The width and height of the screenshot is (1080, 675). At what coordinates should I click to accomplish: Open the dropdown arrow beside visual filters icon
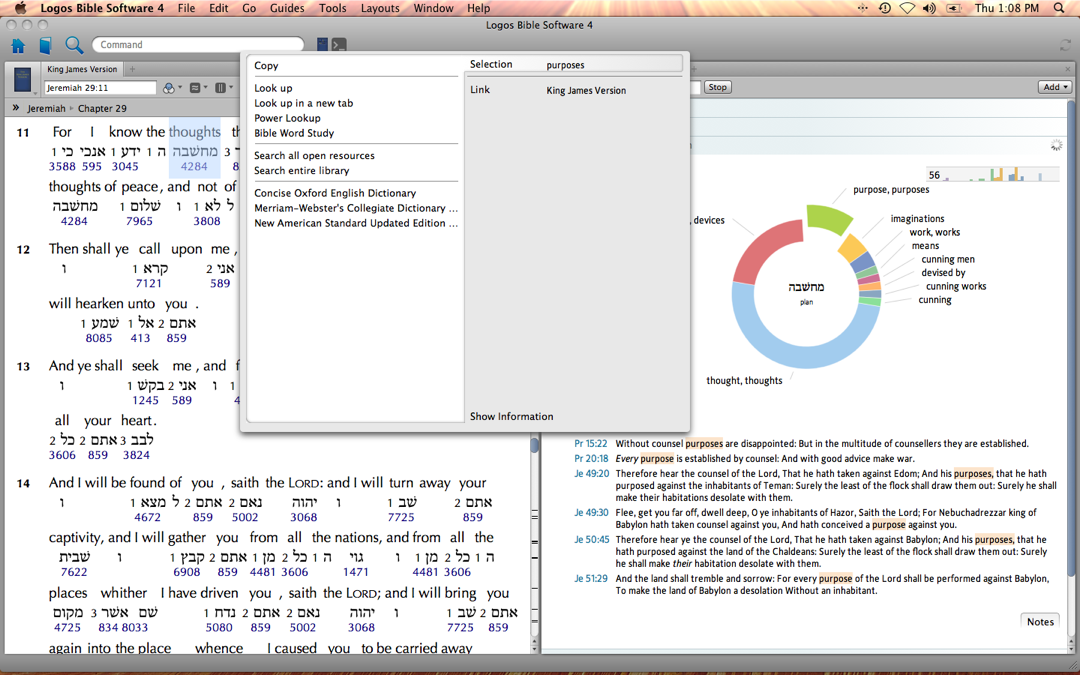tap(180, 87)
